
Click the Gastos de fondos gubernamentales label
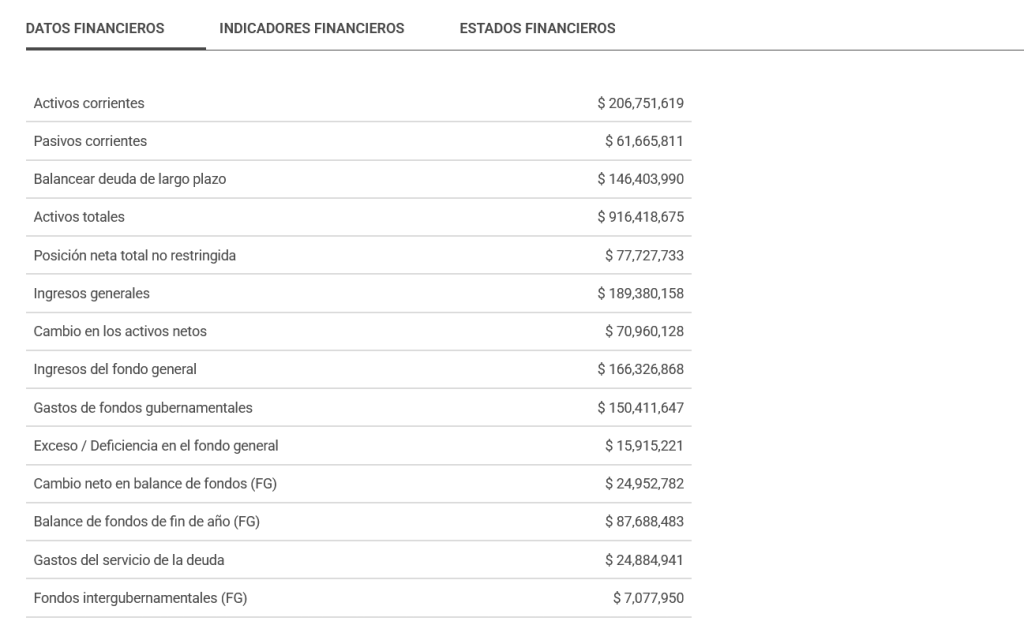143,407
